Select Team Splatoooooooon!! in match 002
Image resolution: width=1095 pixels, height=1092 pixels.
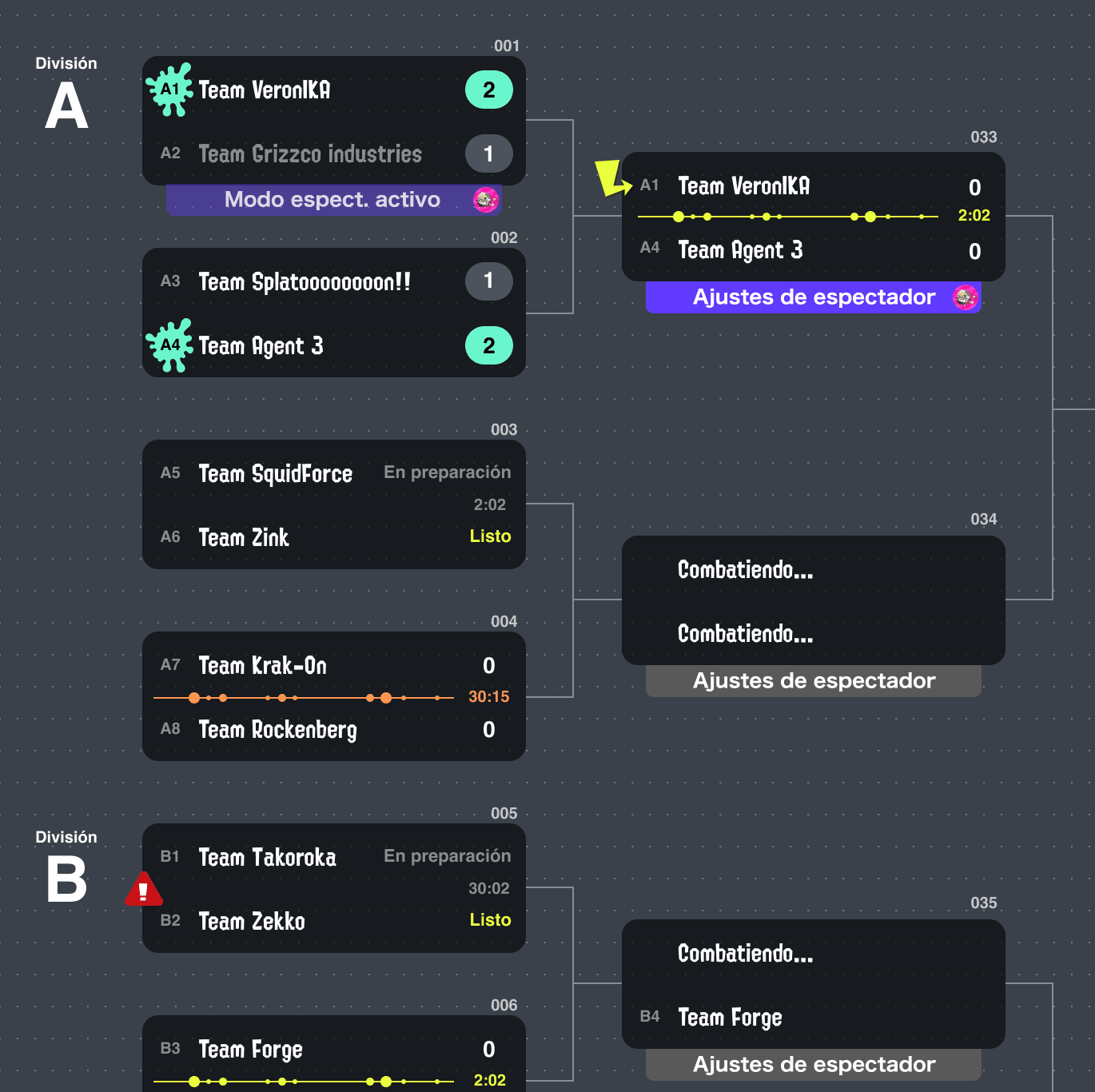[x=305, y=281]
